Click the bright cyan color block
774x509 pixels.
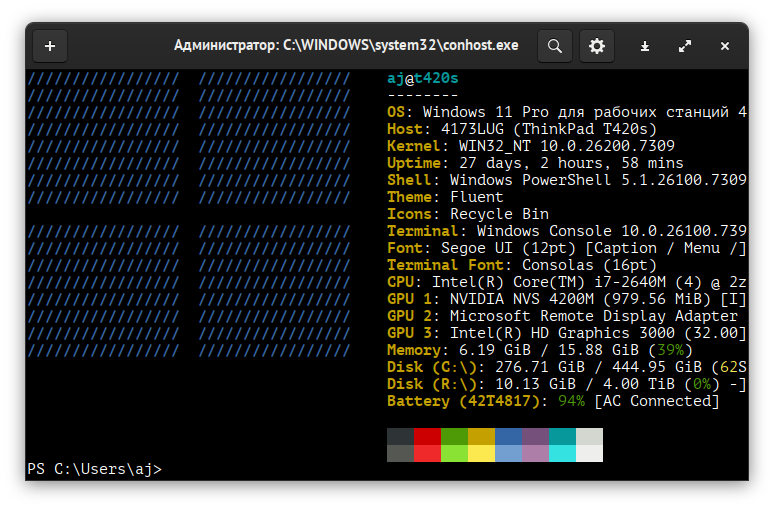coord(562,453)
